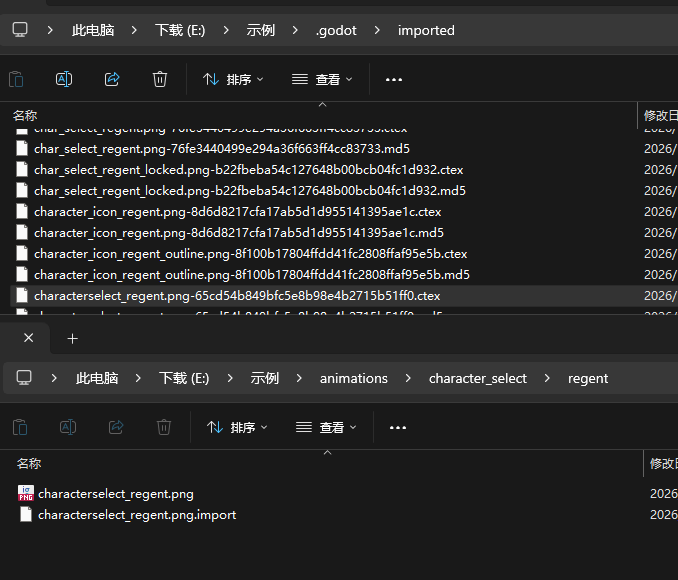Viewport: 678px width, 580px height.
Task: Expand chevron after character_select in breadcrumb
Action: [x=547, y=378]
